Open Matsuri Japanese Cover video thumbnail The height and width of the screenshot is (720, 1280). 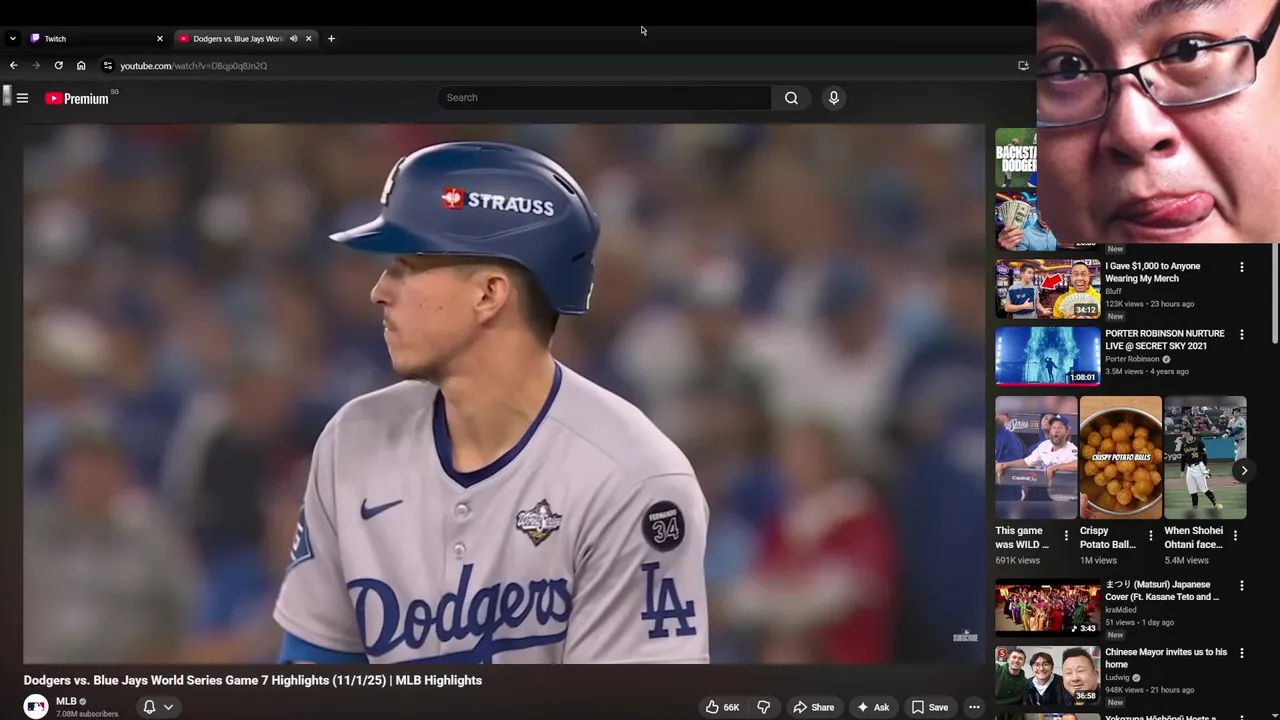click(x=1048, y=607)
